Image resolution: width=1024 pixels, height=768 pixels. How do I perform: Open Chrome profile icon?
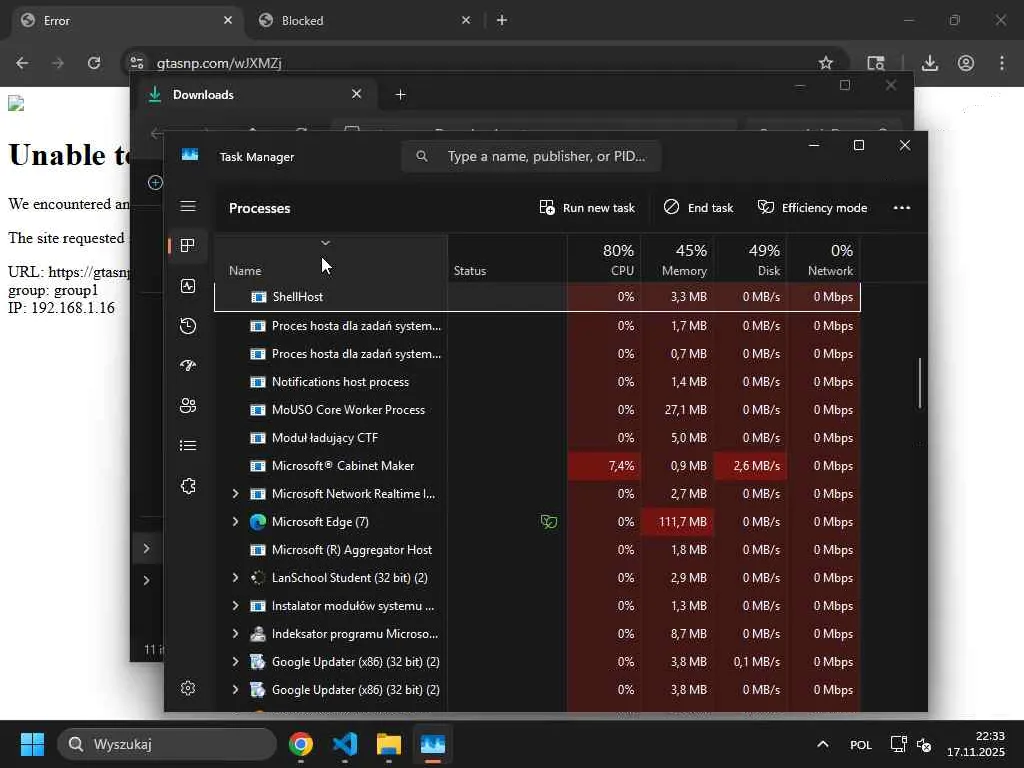[966, 63]
